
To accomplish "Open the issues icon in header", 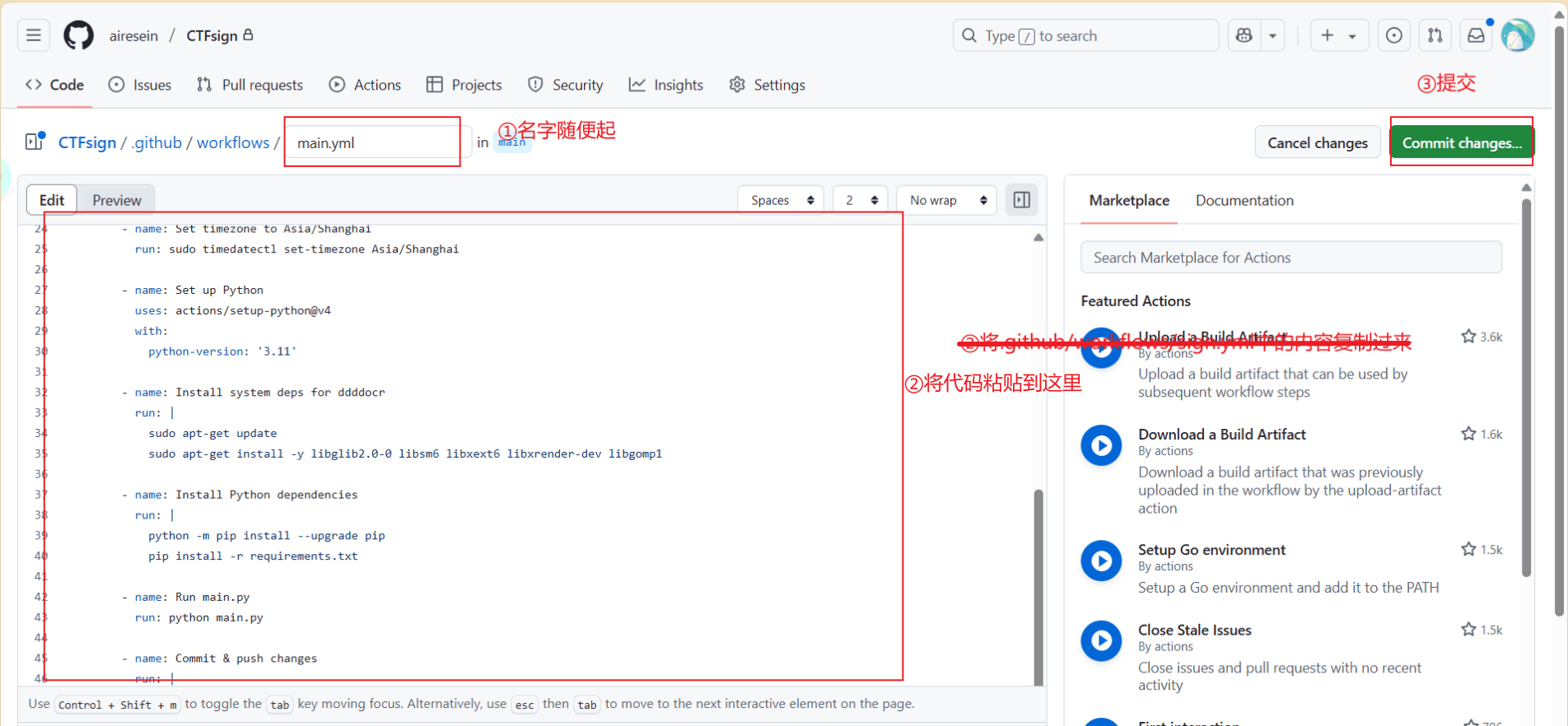I will click(1393, 35).
